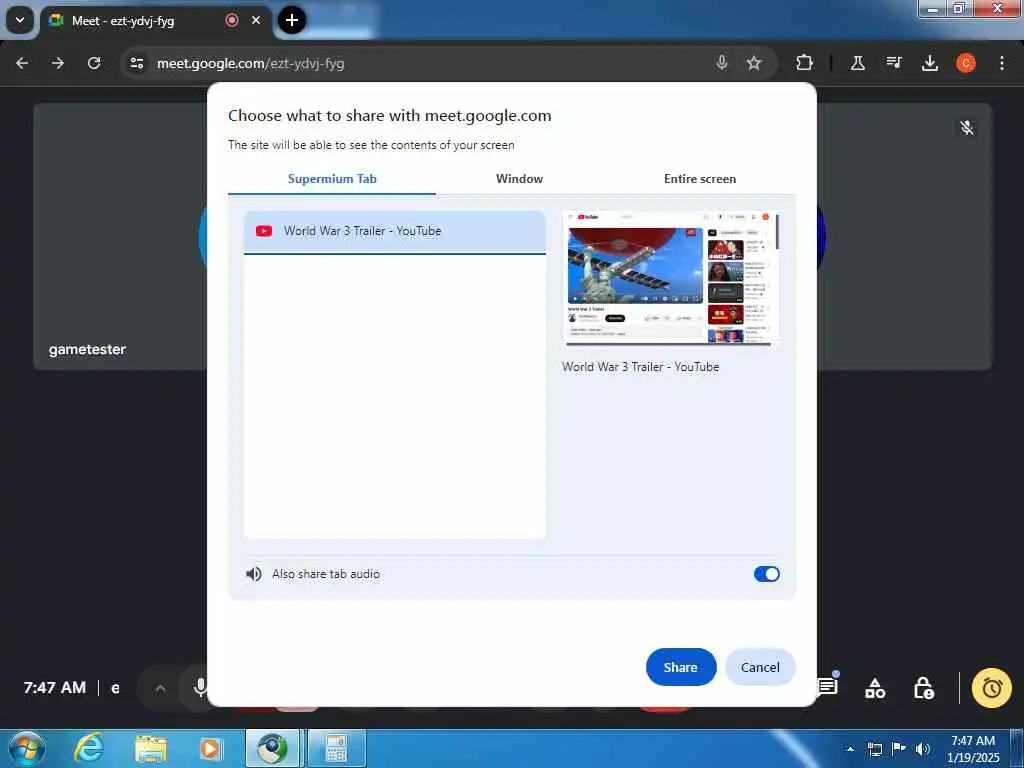The height and width of the screenshot is (768, 1024).
Task: Show hidden system tray icons
Action: (850, 748)
